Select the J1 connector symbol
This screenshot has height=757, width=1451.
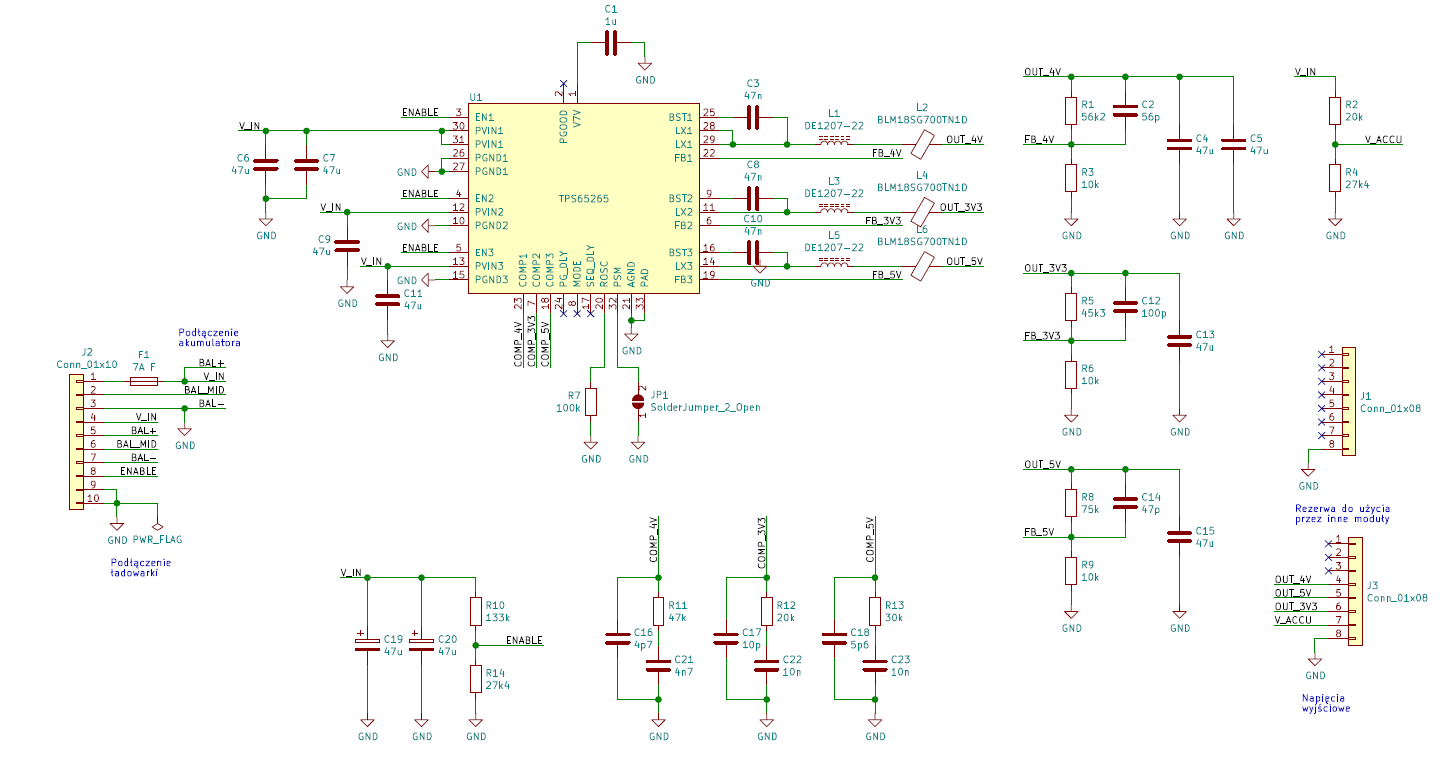1349,401
